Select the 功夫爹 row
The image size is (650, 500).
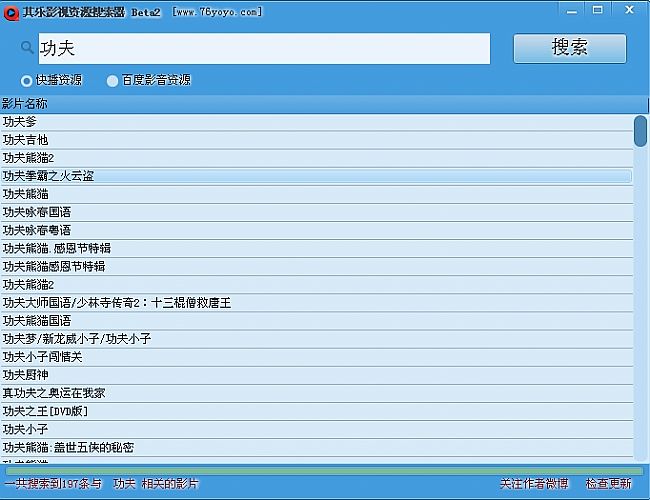[x=317, y=122]
